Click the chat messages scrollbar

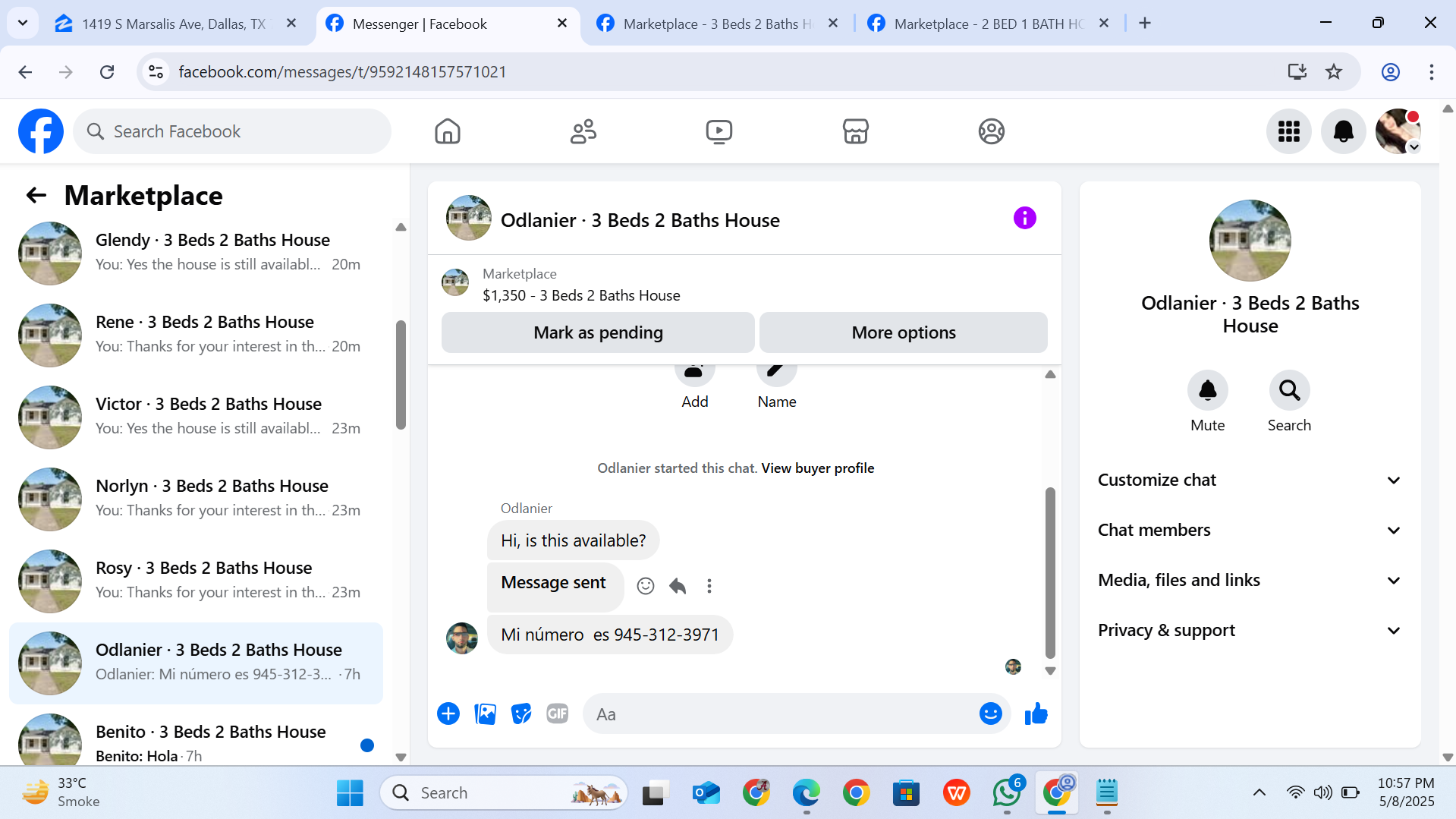click(x=1050, y=572)
